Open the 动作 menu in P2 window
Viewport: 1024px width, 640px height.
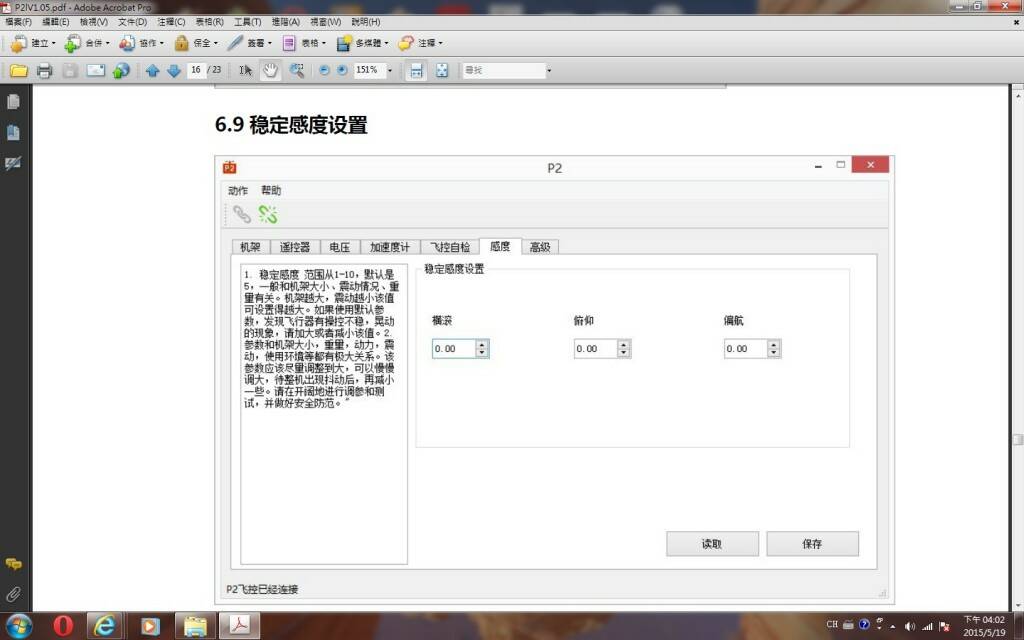[238, 191]
